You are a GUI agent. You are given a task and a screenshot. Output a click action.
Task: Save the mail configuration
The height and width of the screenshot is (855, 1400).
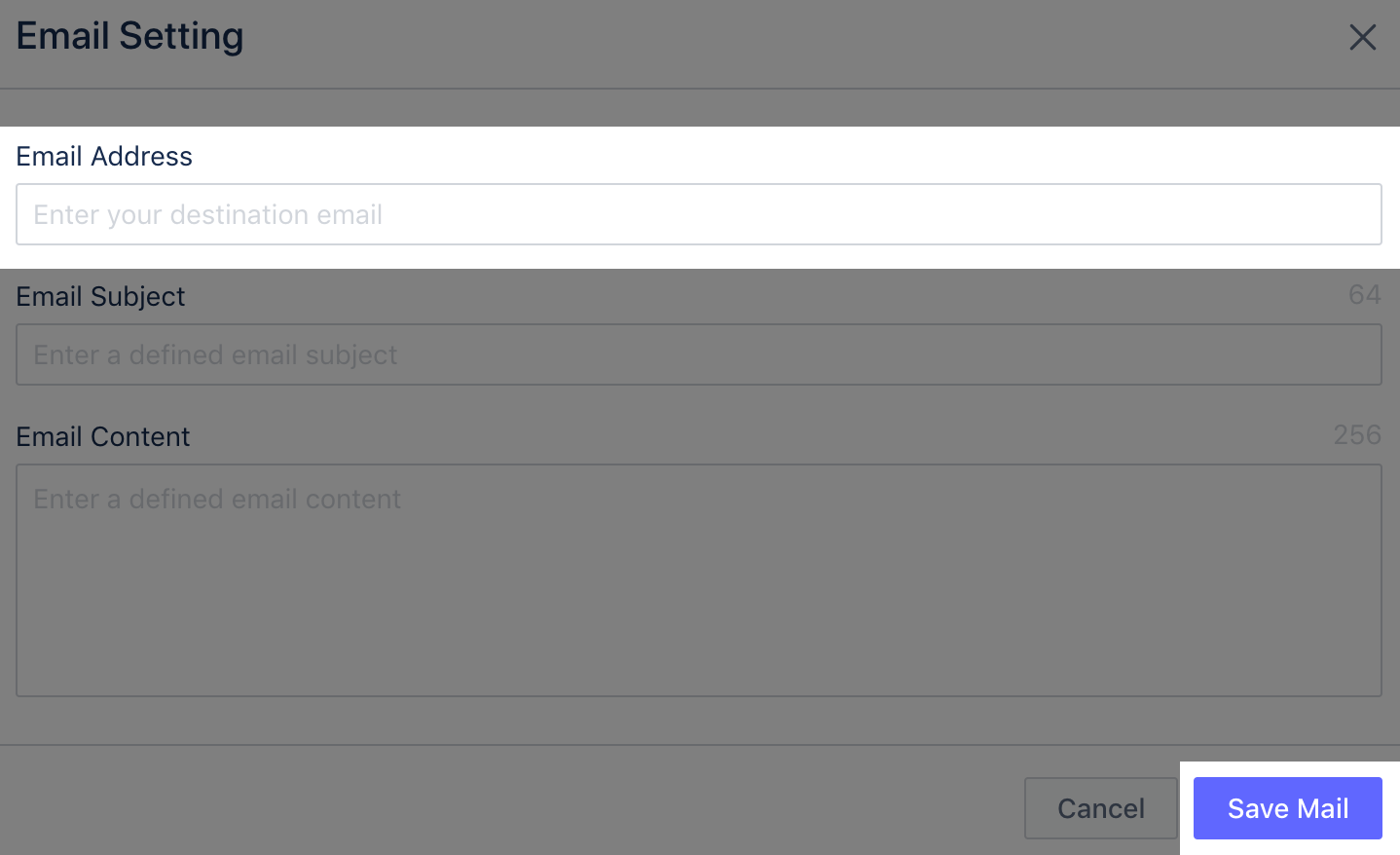pyautogui.click(x=1287, y=808)
